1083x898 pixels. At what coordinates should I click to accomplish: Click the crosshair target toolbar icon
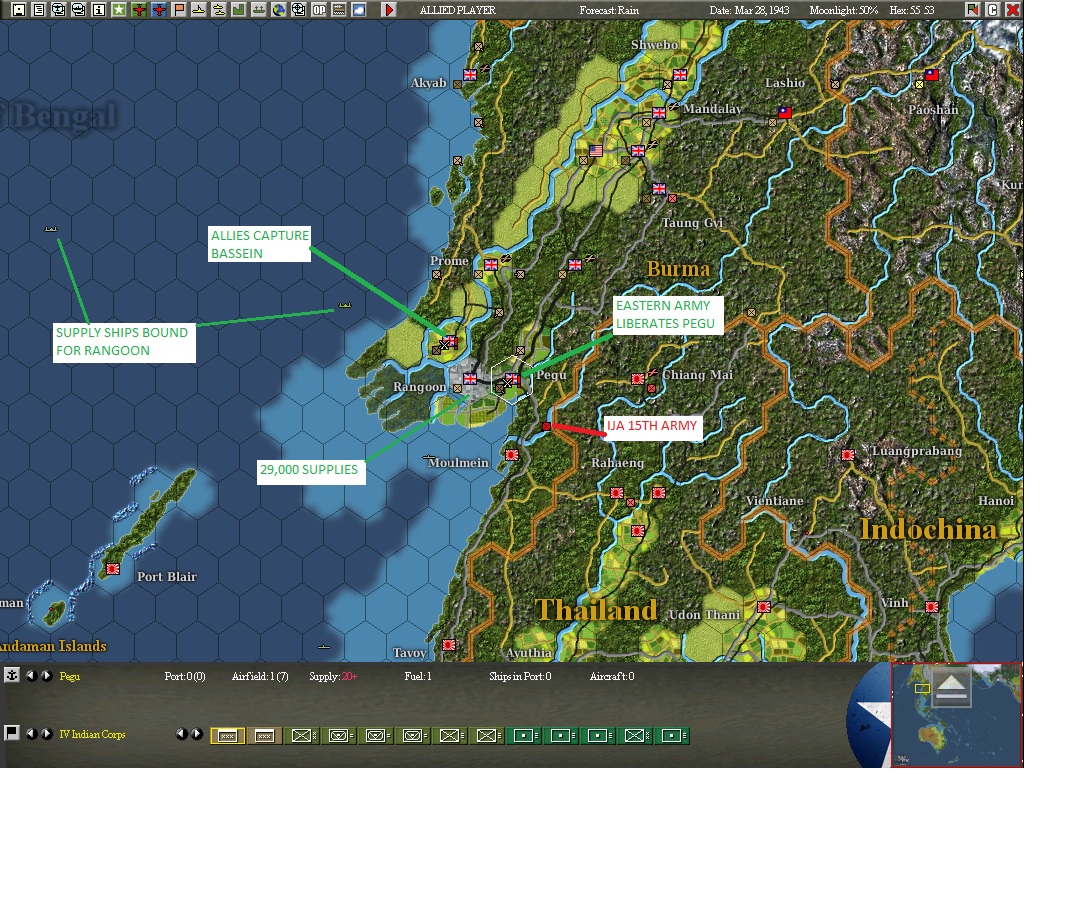tap(298, 10)
